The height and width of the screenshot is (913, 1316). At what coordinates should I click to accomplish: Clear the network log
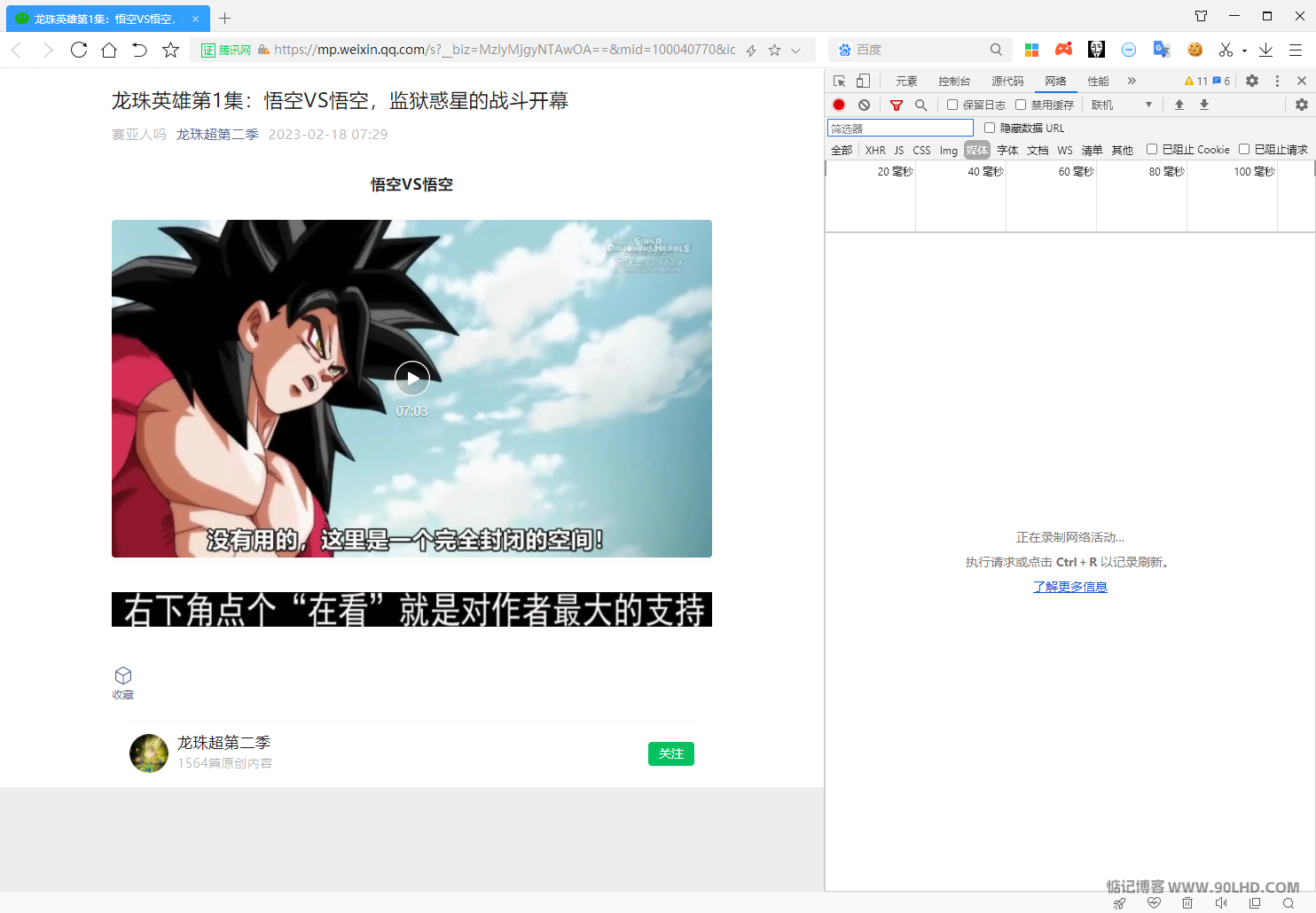click(x=864, y=105)
